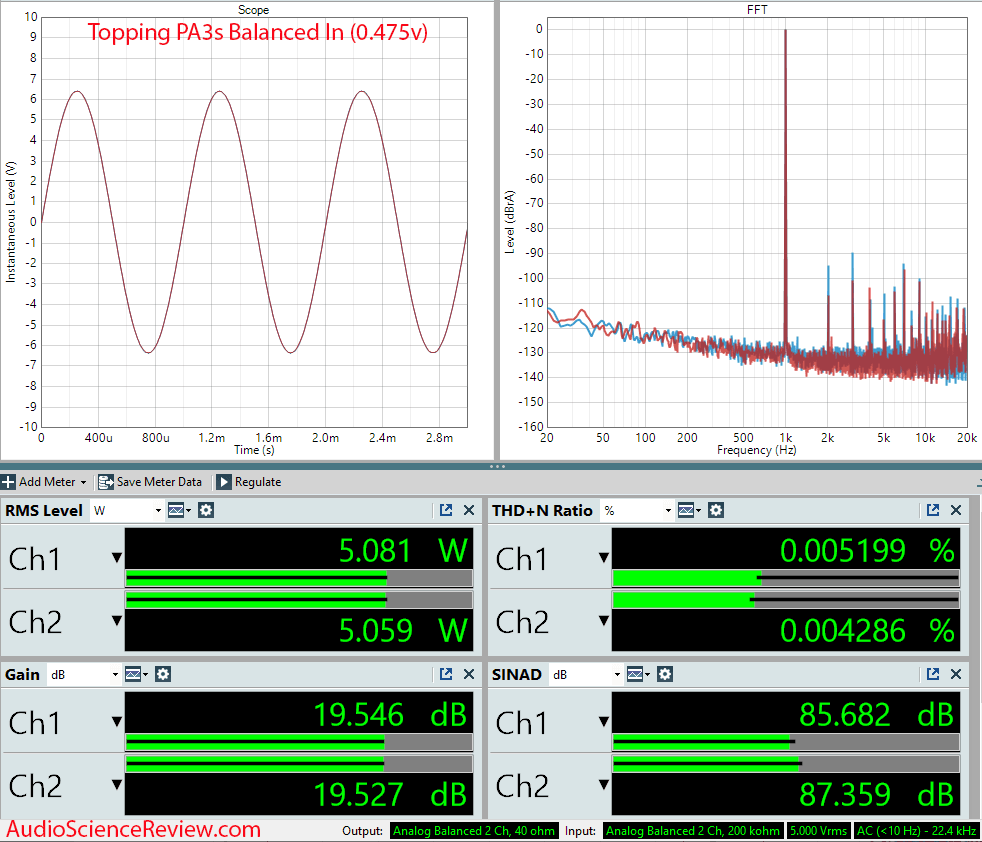Click the Add Meter plus icon
The height and width of the screenshot is (842, 982).
point(8,482)
